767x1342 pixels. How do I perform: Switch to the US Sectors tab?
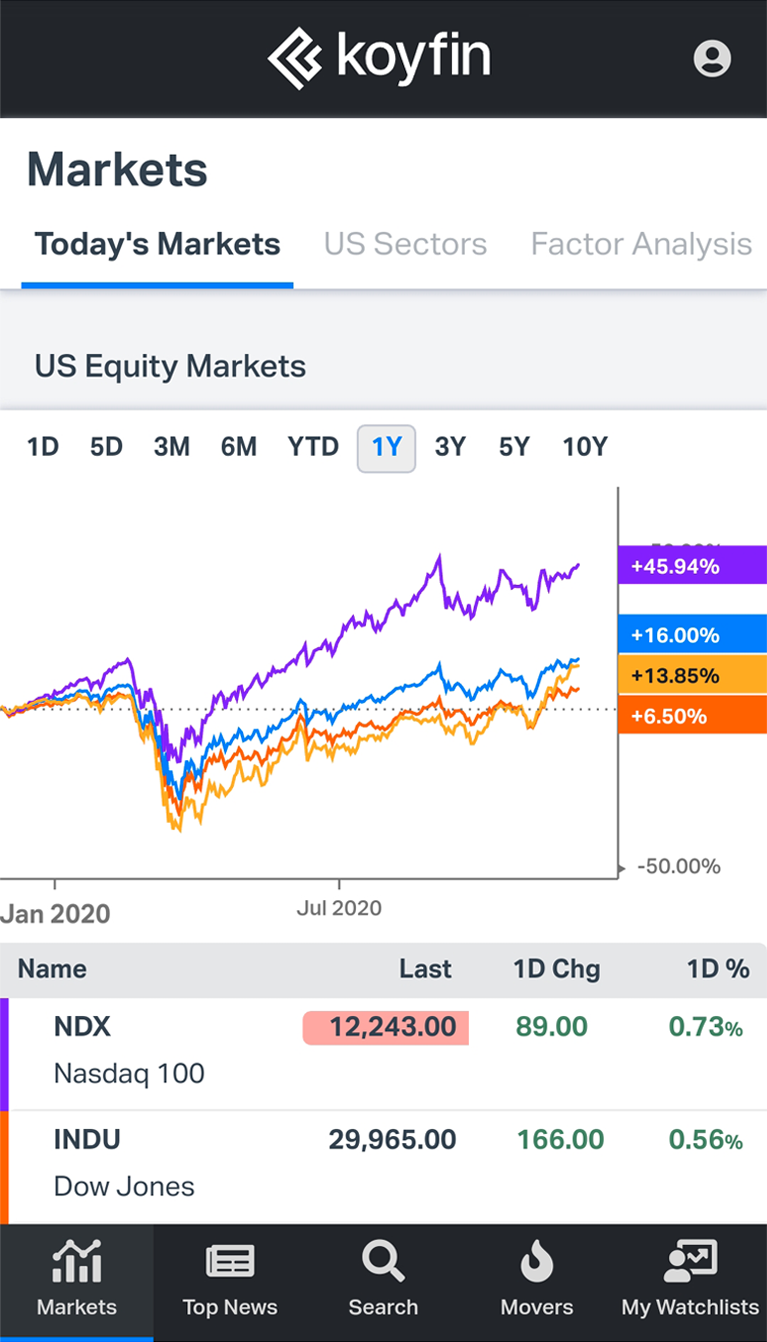point(405,245)
